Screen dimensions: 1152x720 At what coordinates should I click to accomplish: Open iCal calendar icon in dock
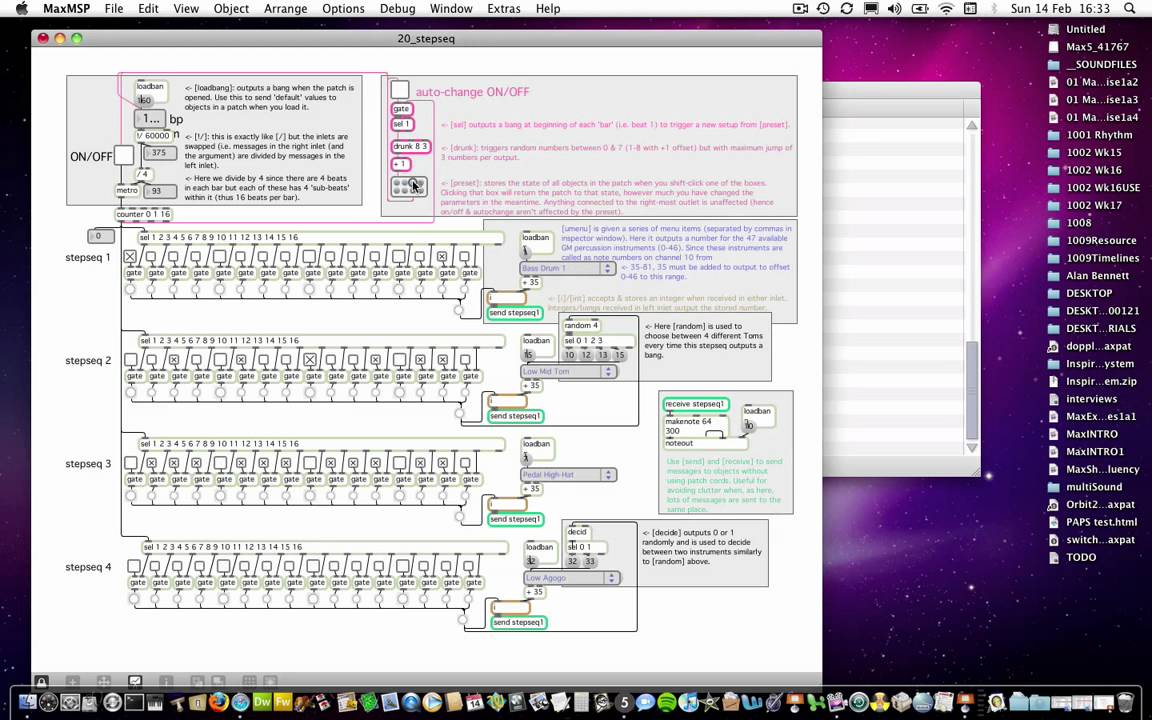coord(475,702)
